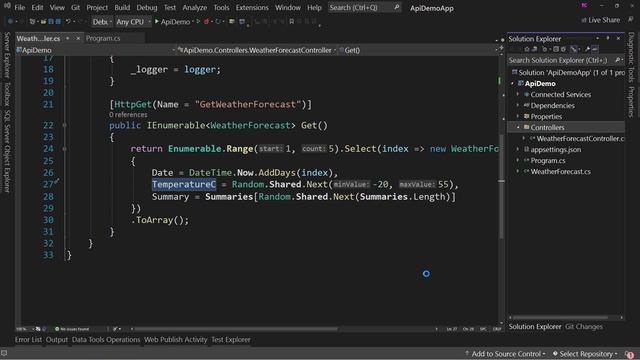Image resolution: width=640 pixels, height=360 pixels.
Task: Open the Test Explorer tab
Action: click(x=231, y=340)
